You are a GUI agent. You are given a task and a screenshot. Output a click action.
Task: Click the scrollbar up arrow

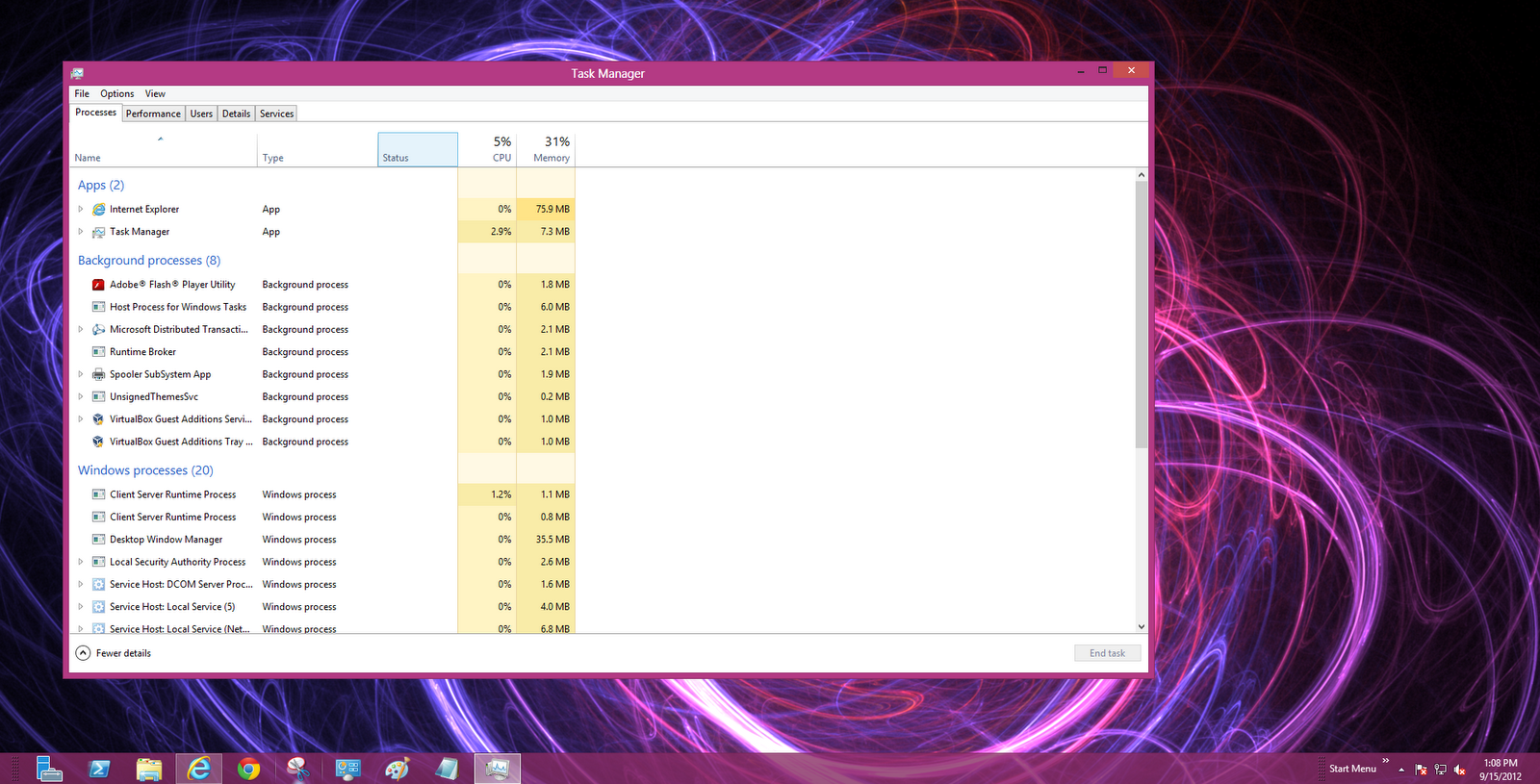pos(1142,175)
